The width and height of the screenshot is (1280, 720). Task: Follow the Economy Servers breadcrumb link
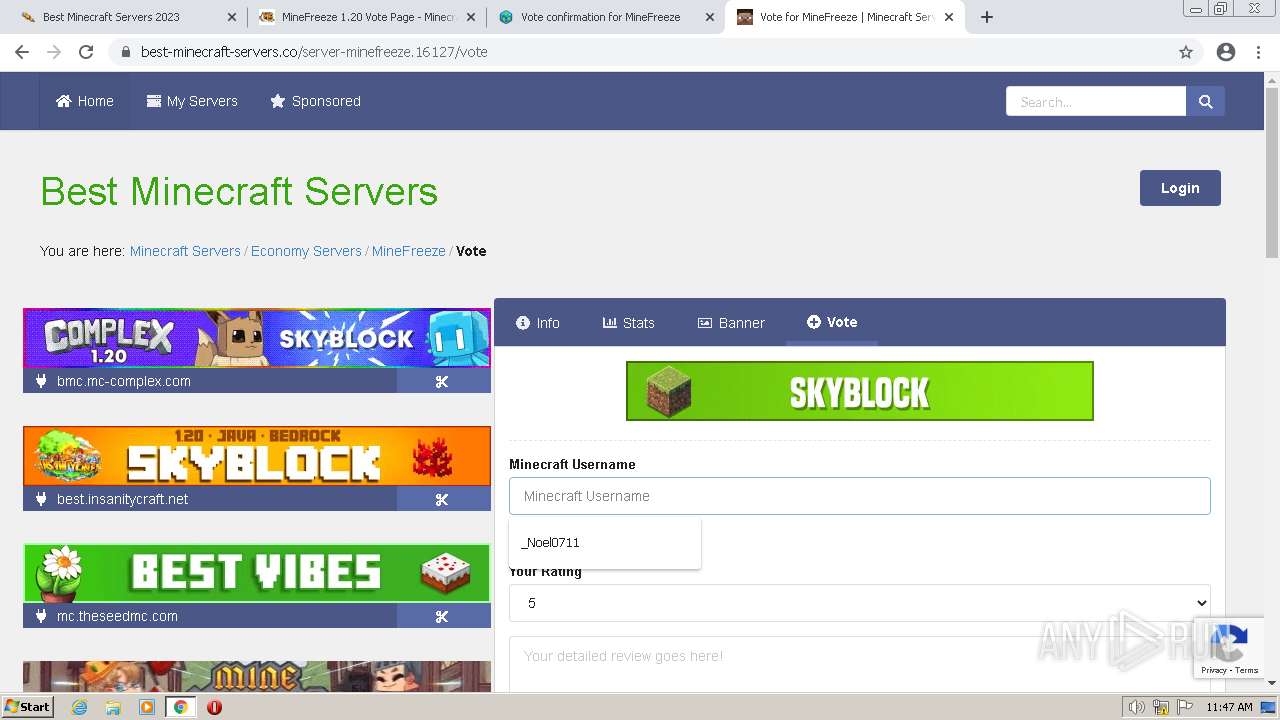coord(306,251)
